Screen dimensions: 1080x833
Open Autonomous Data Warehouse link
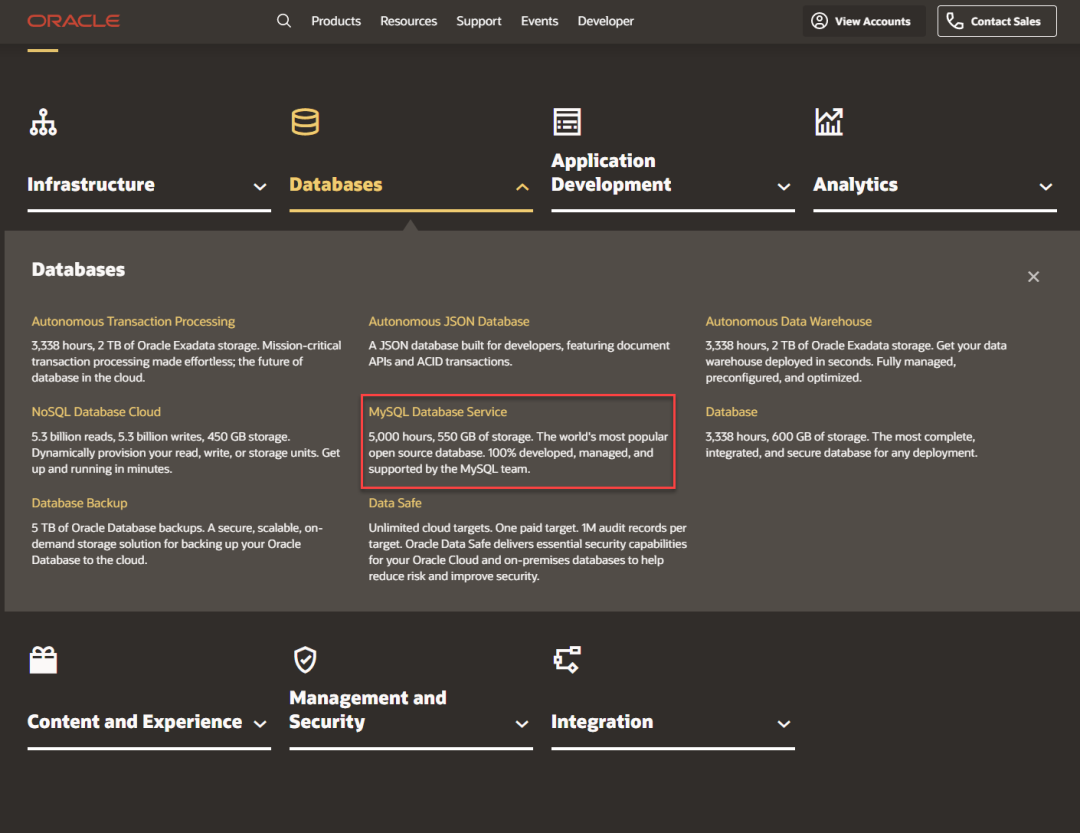click(789, 322)
